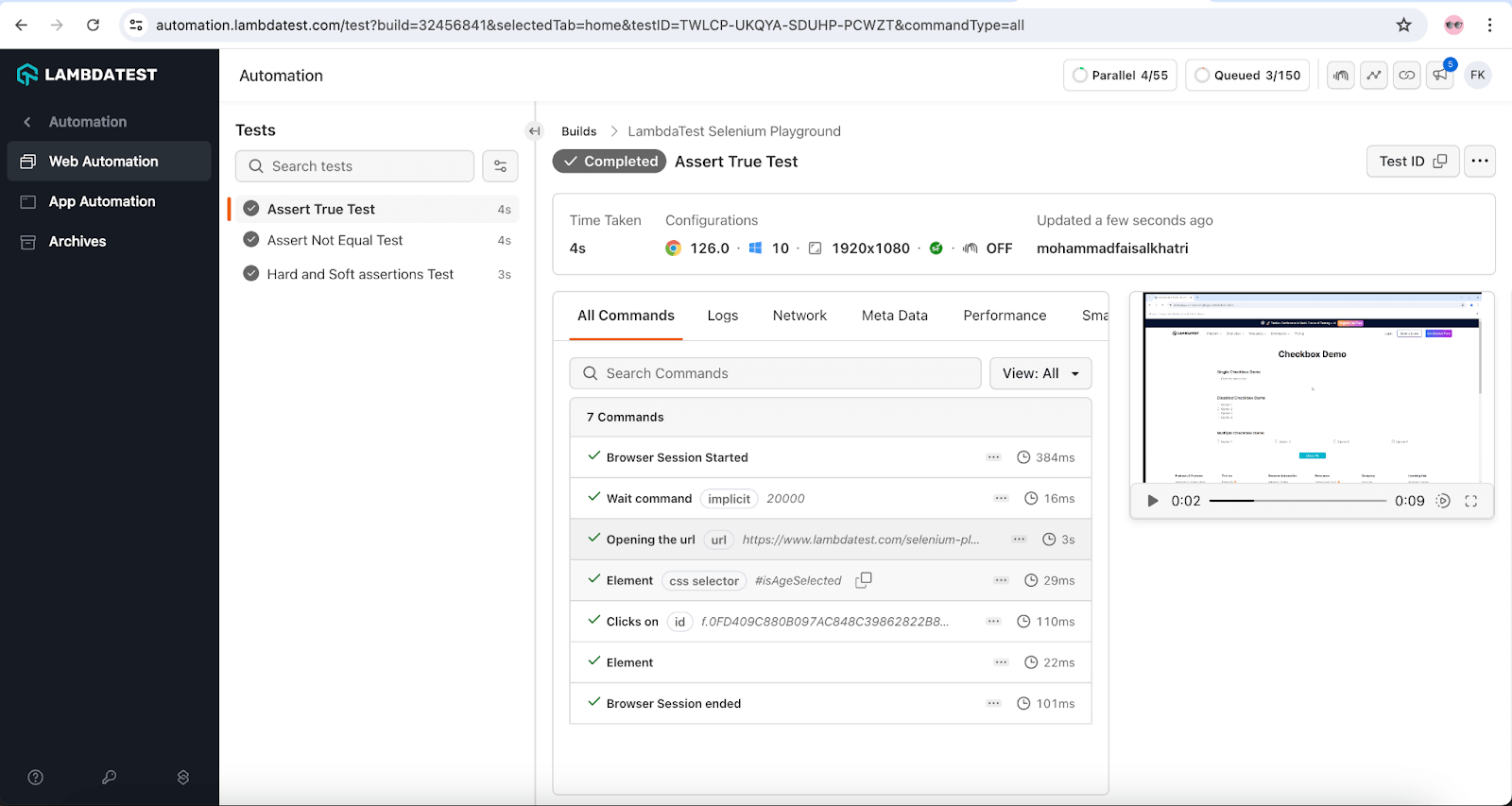Screen dimensions: 1512x806
Task: Switch to the Performance tab
Action: [1005, 316]
